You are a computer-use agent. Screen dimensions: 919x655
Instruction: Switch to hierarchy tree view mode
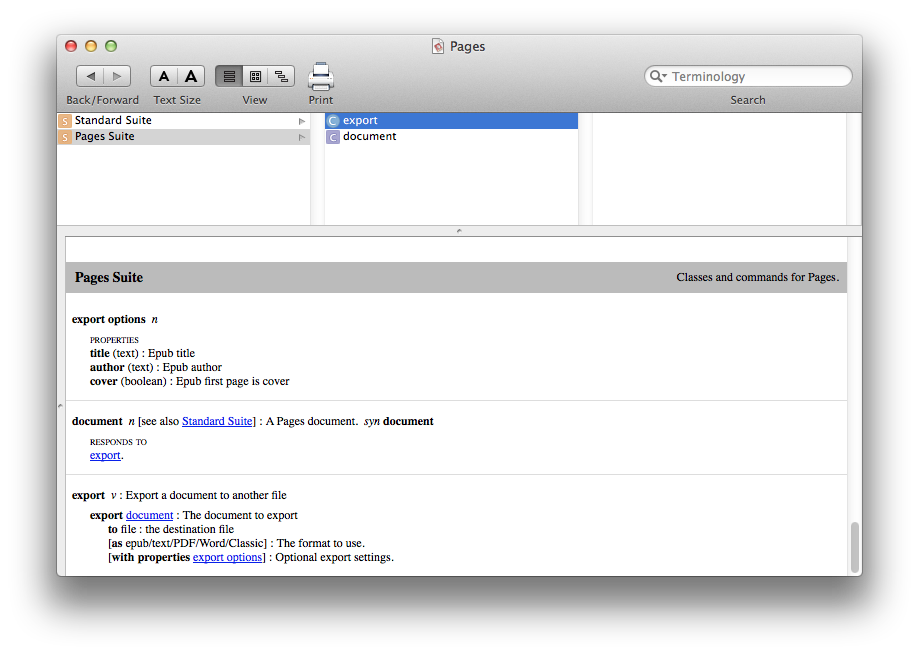[x=281, y=76]
